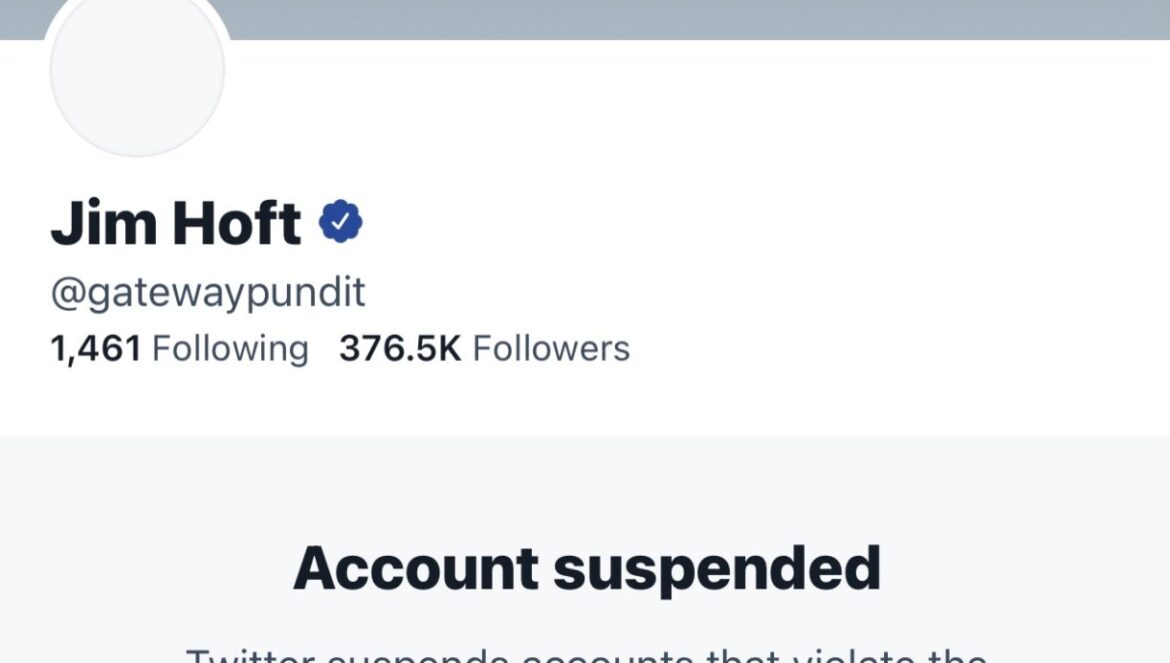Click the Account suspended heading

pyautogui.click(x=586, y=570)
